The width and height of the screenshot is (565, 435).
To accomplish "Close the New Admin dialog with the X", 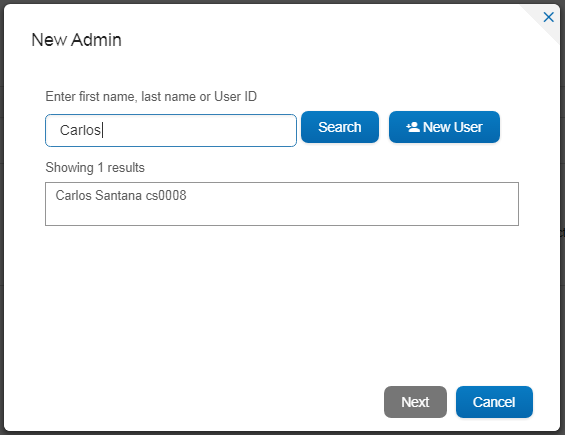I will pyautogui.click(x=548, y=17).
